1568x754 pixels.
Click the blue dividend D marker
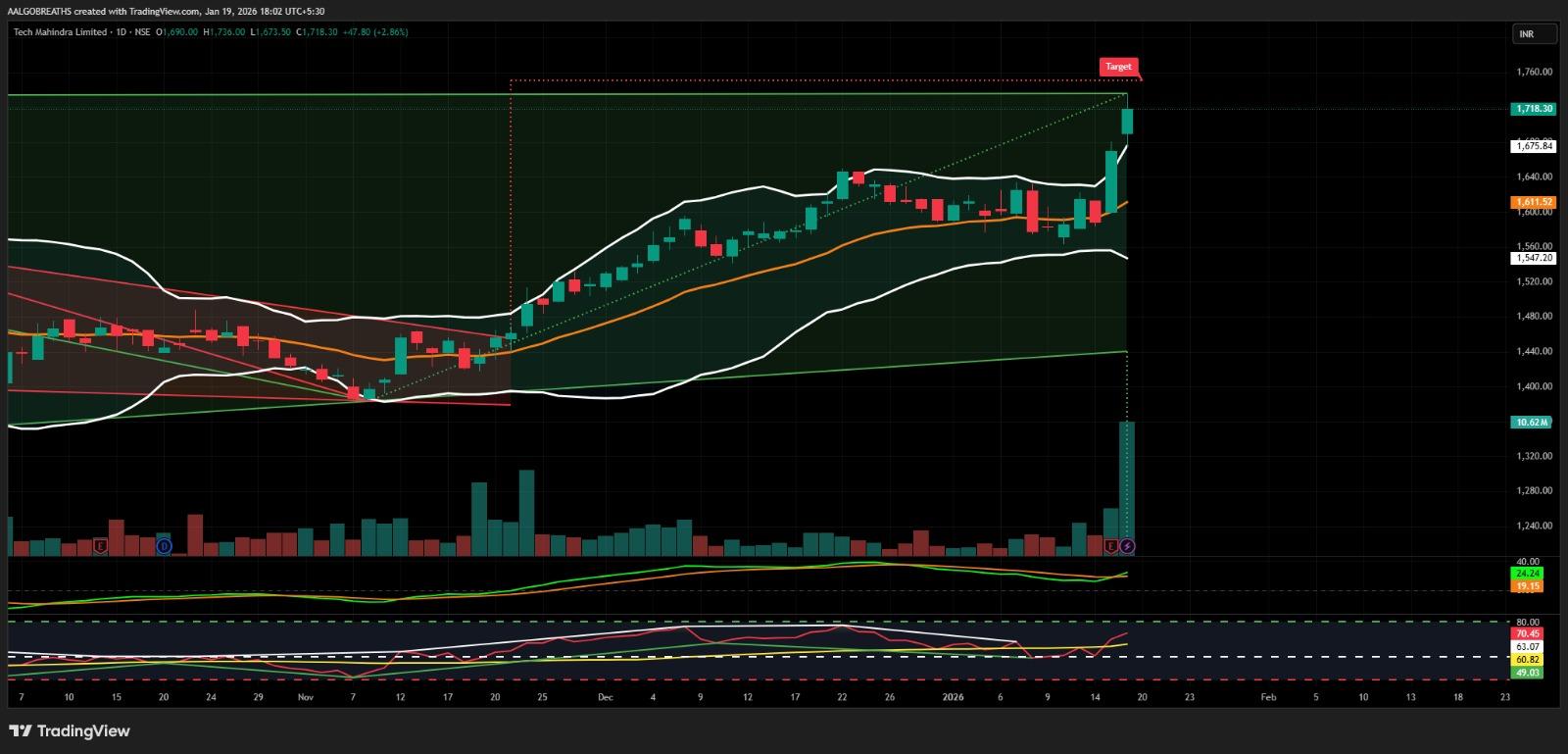164,545
